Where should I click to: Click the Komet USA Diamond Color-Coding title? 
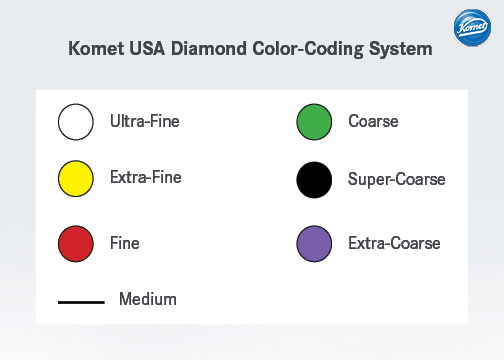tap(250, 49)
